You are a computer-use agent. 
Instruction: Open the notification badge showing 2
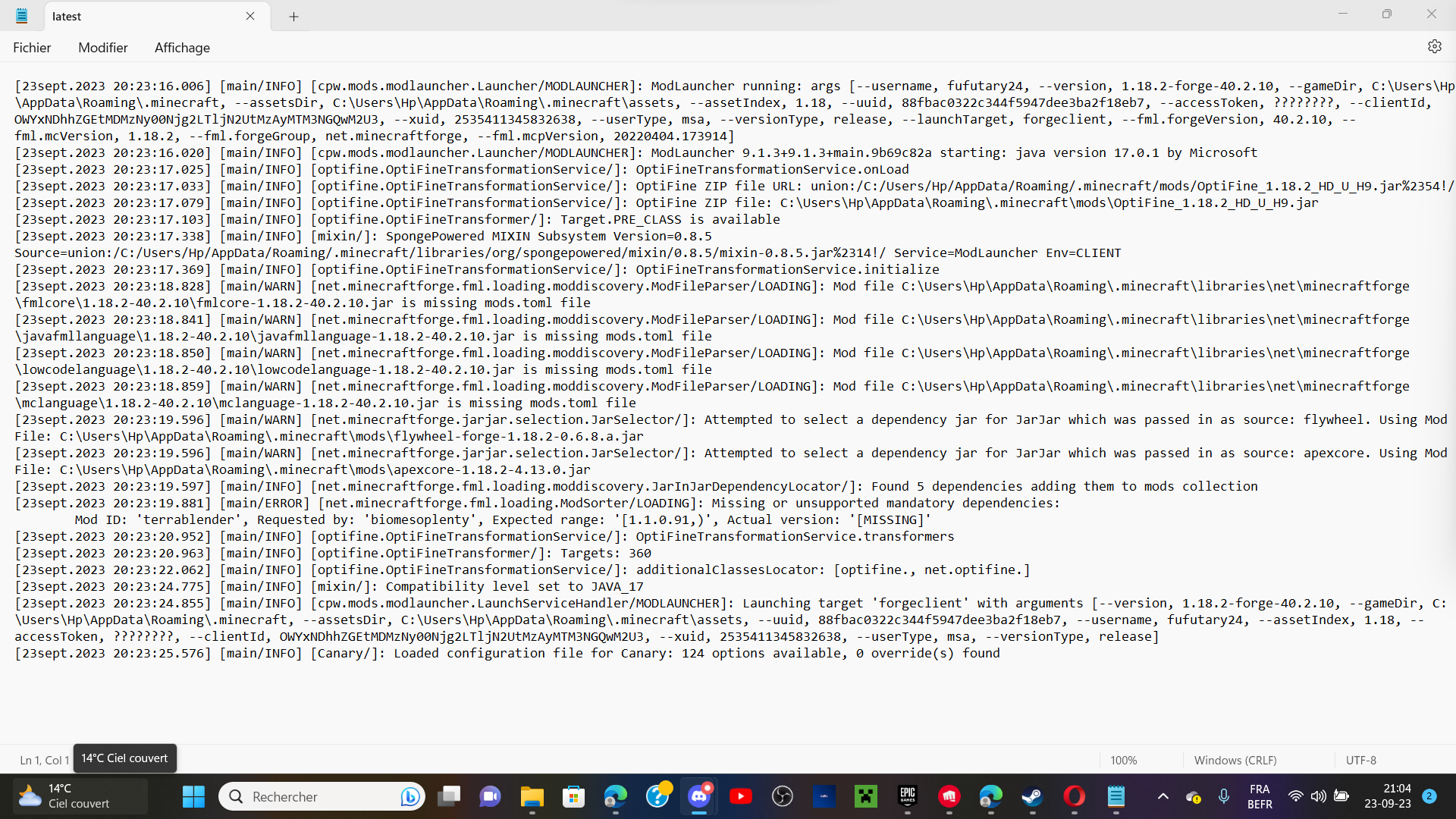click(x=1429, y=796)
